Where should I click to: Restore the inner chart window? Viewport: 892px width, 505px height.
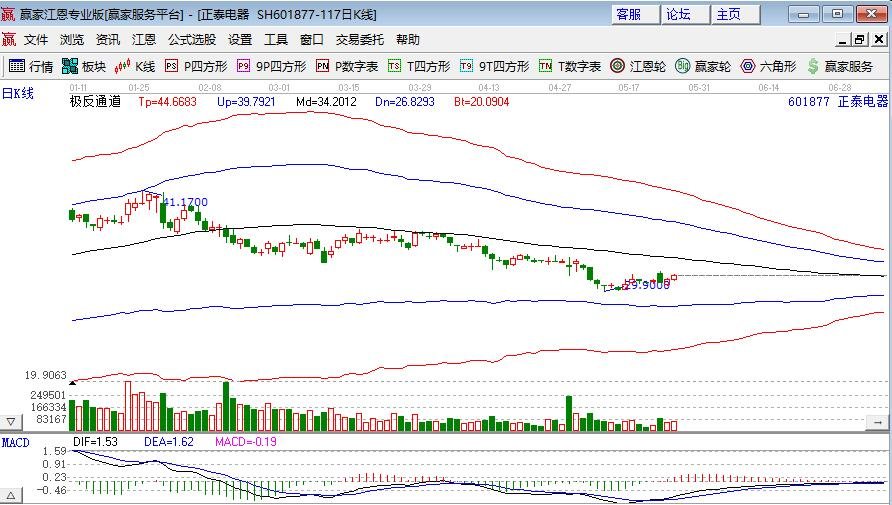860,40
